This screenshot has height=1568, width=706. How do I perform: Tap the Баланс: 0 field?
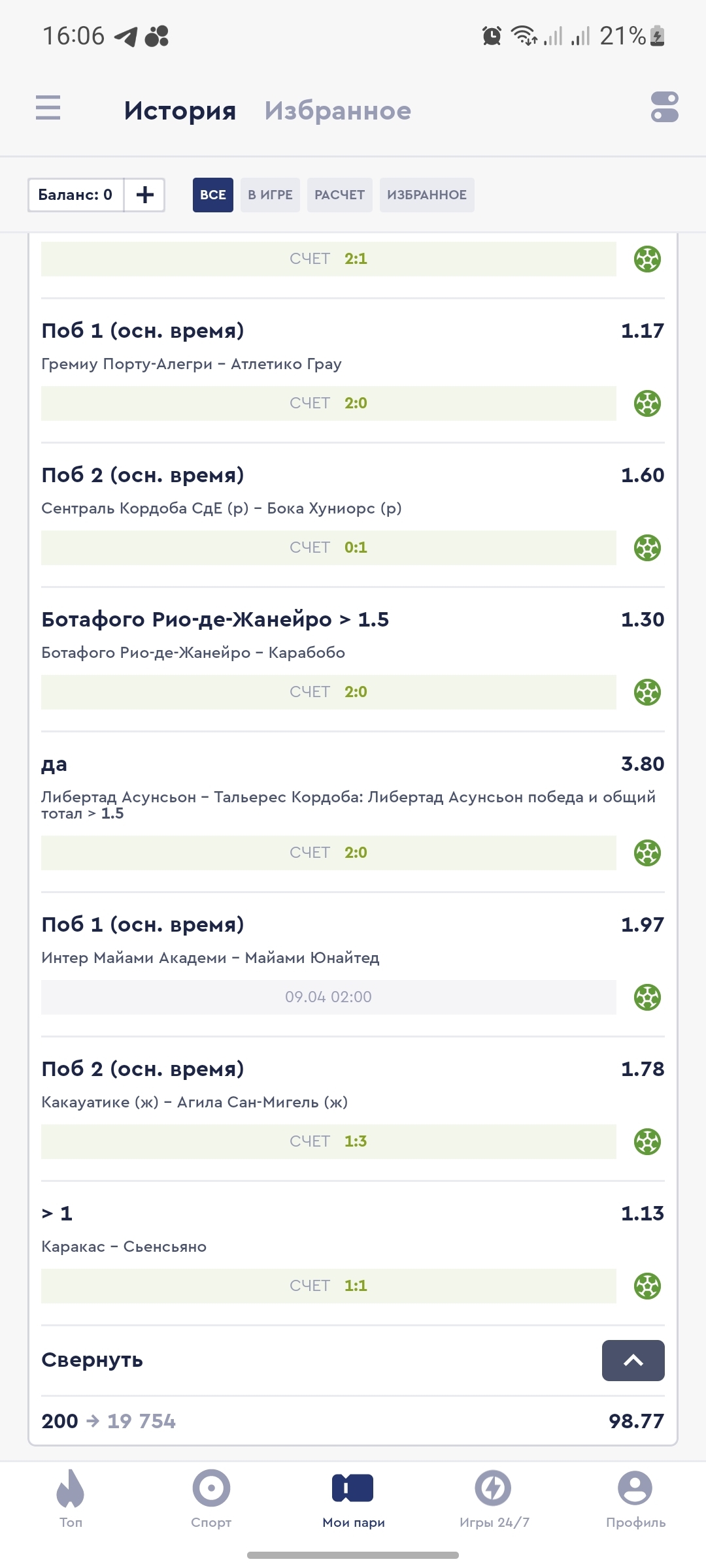(x=76, y=195)
